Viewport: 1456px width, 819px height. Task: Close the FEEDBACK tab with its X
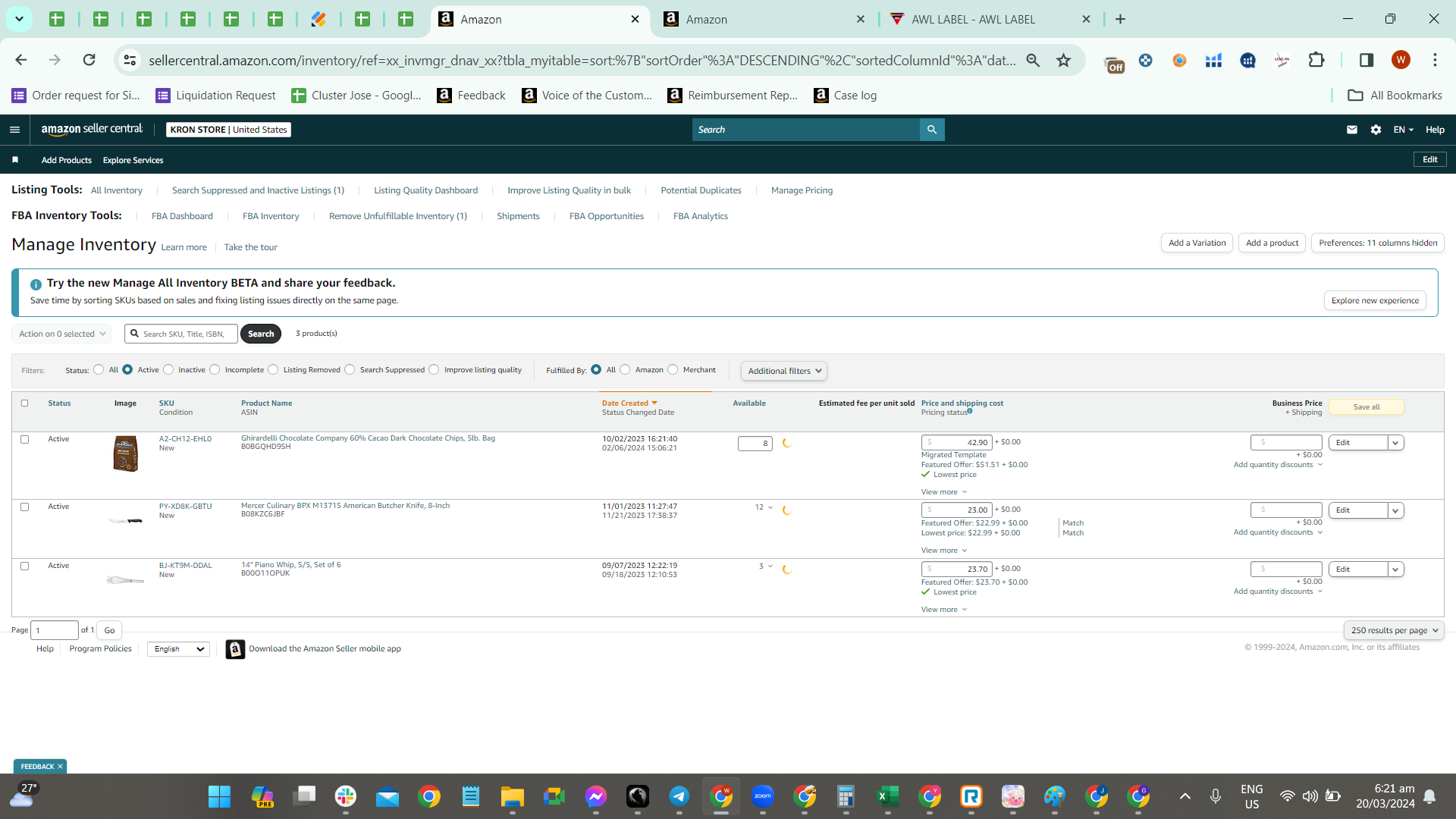coord(61,767)
